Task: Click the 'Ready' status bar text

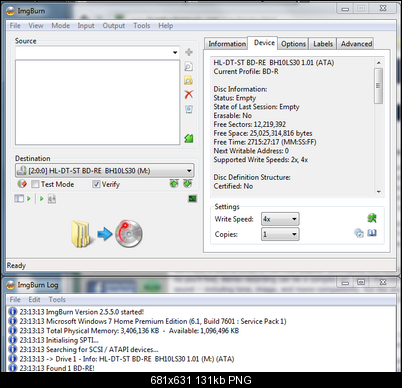Action: 16,265
